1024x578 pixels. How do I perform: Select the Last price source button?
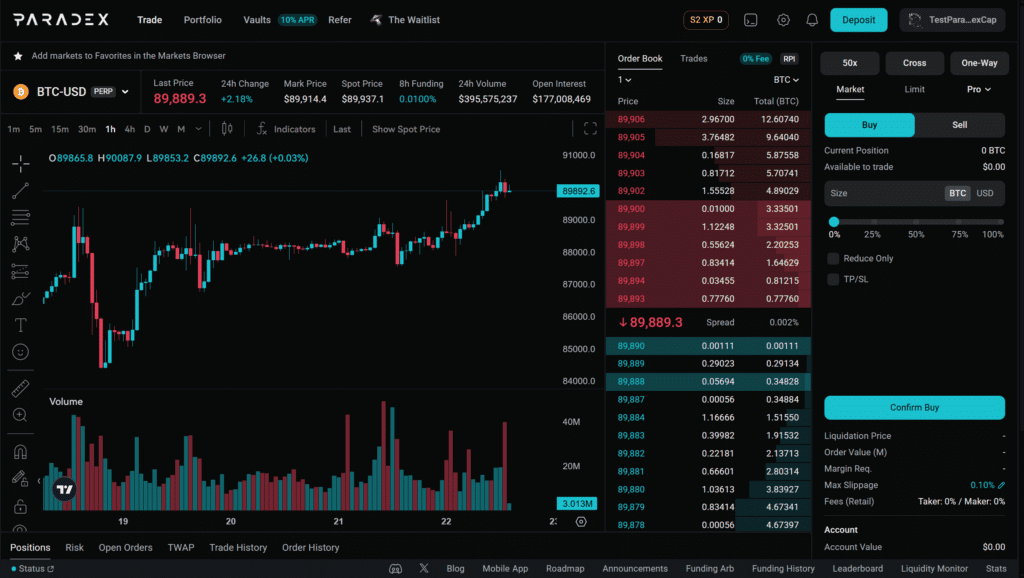click(342, 129)
